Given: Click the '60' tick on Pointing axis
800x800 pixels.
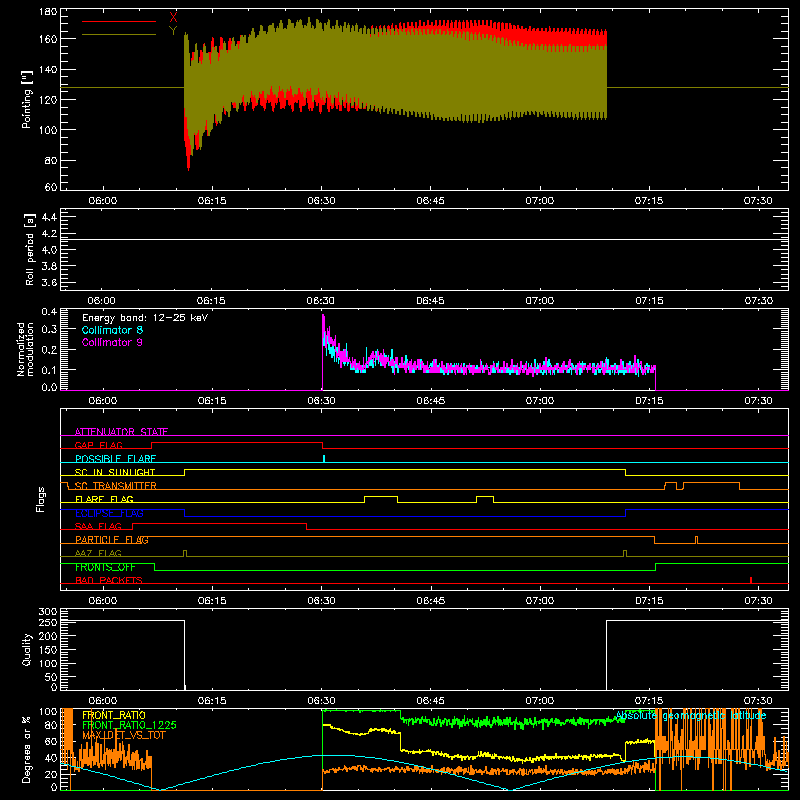Looking at the screenshot, I should pyautogui.click(x=51, y=187).
